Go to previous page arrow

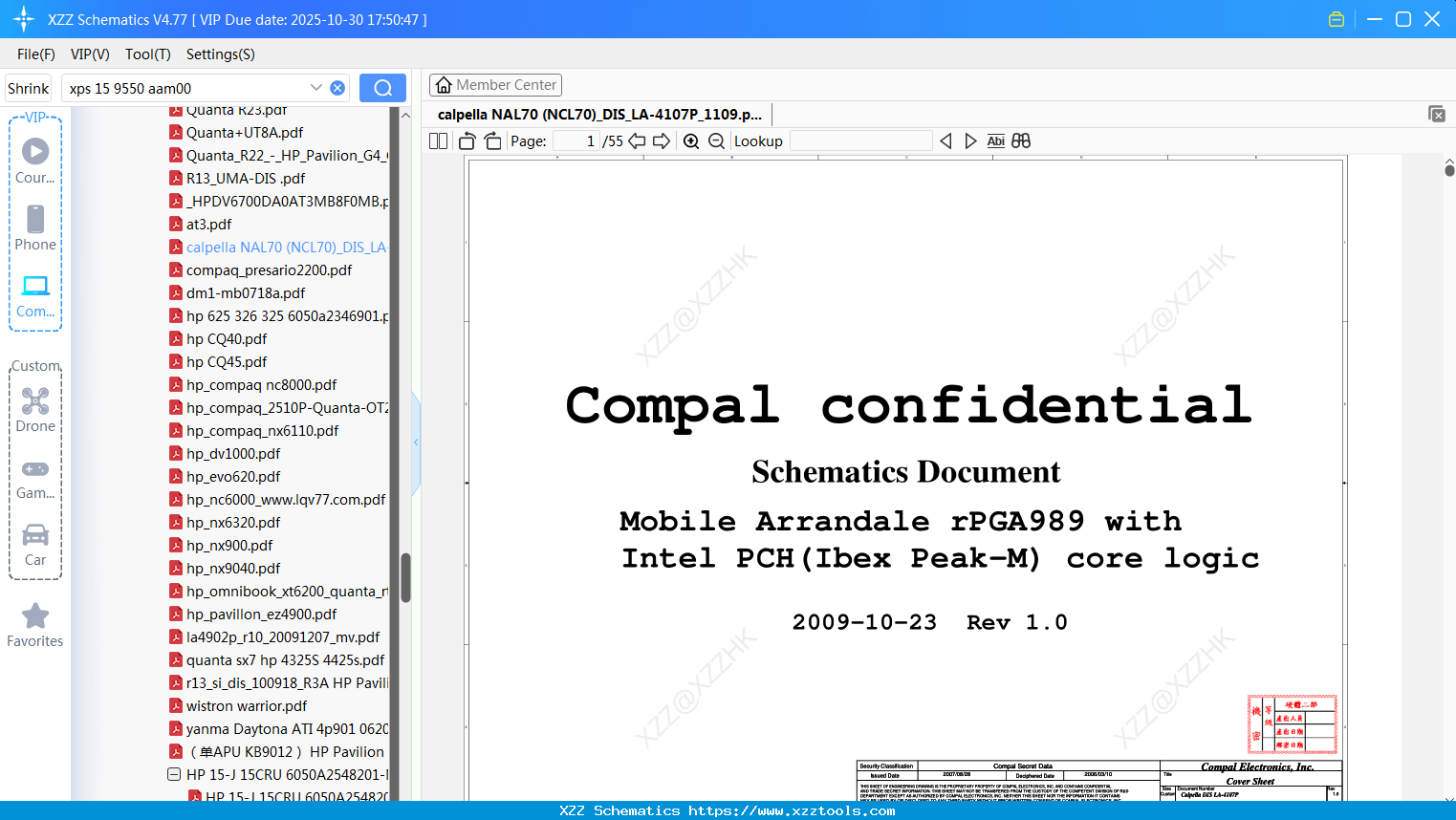pyautogui.click(x=637, y=141)
